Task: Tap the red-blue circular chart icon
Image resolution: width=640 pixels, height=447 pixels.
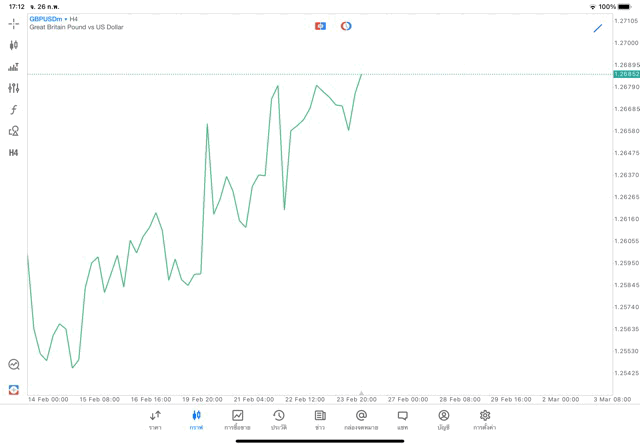Action: pos(346,26)
